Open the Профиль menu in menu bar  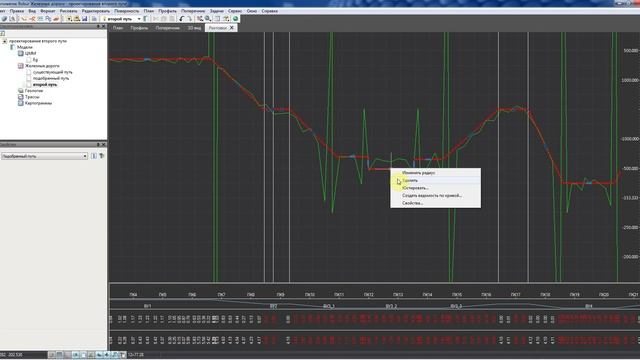167,11
